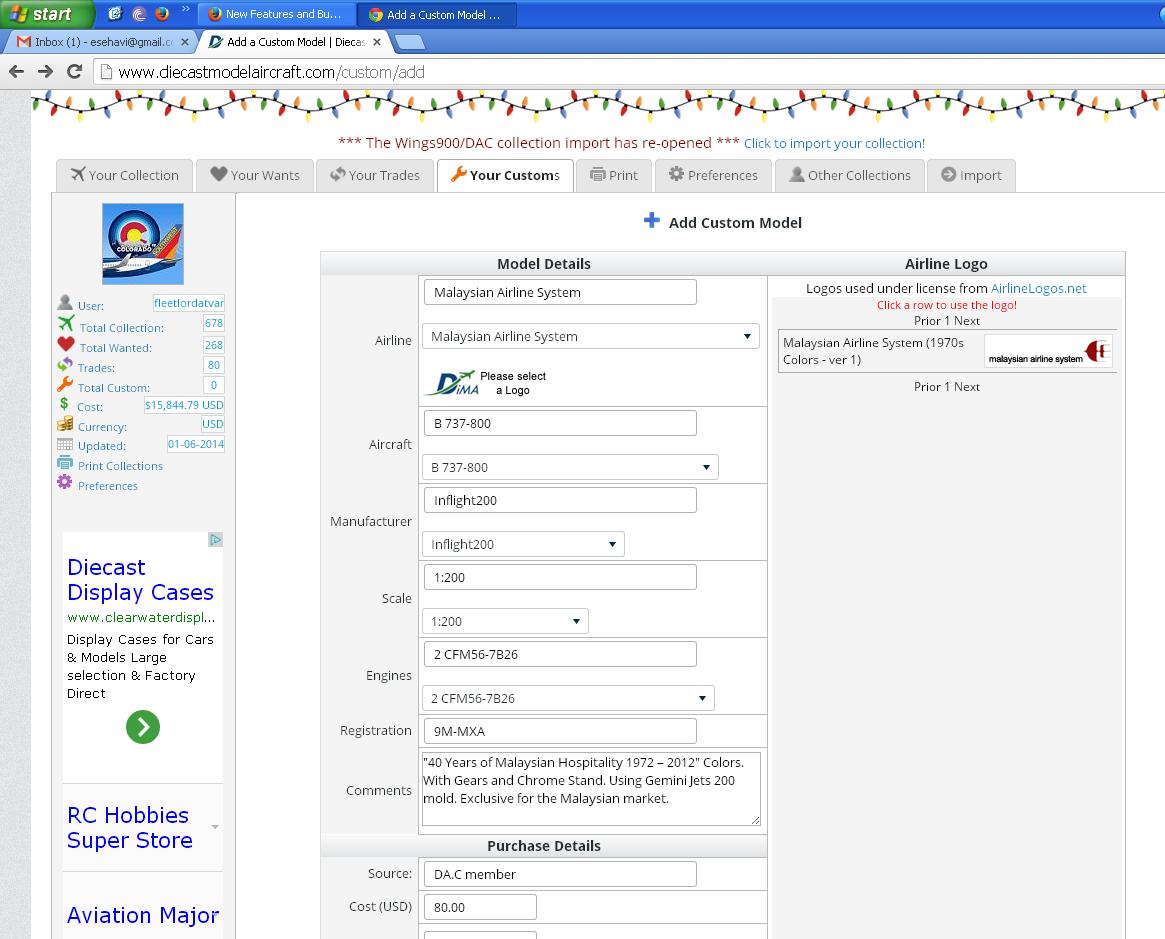Viewport: 1165px width, 939px height.
Task: Expand the 2 CFM56-7B26 engines dropdown
Action: coord(568,698)
